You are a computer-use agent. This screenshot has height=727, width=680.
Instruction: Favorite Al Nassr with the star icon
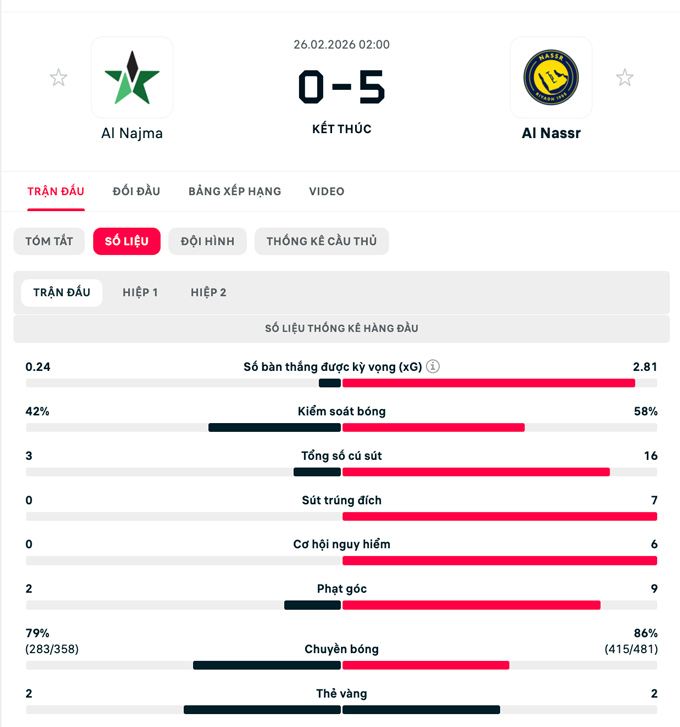point(625,78)
